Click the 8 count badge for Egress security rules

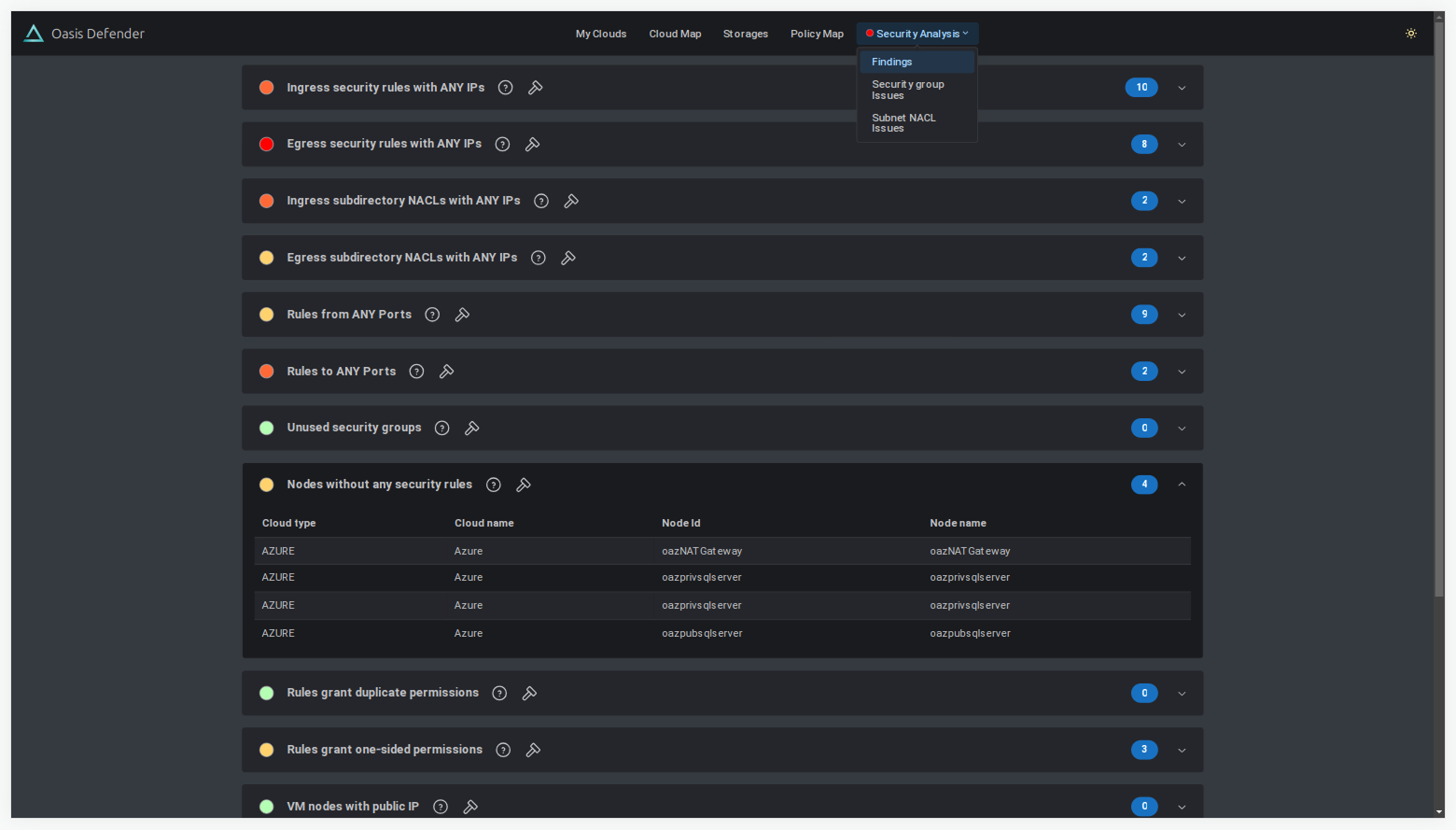coord(1144,145)
